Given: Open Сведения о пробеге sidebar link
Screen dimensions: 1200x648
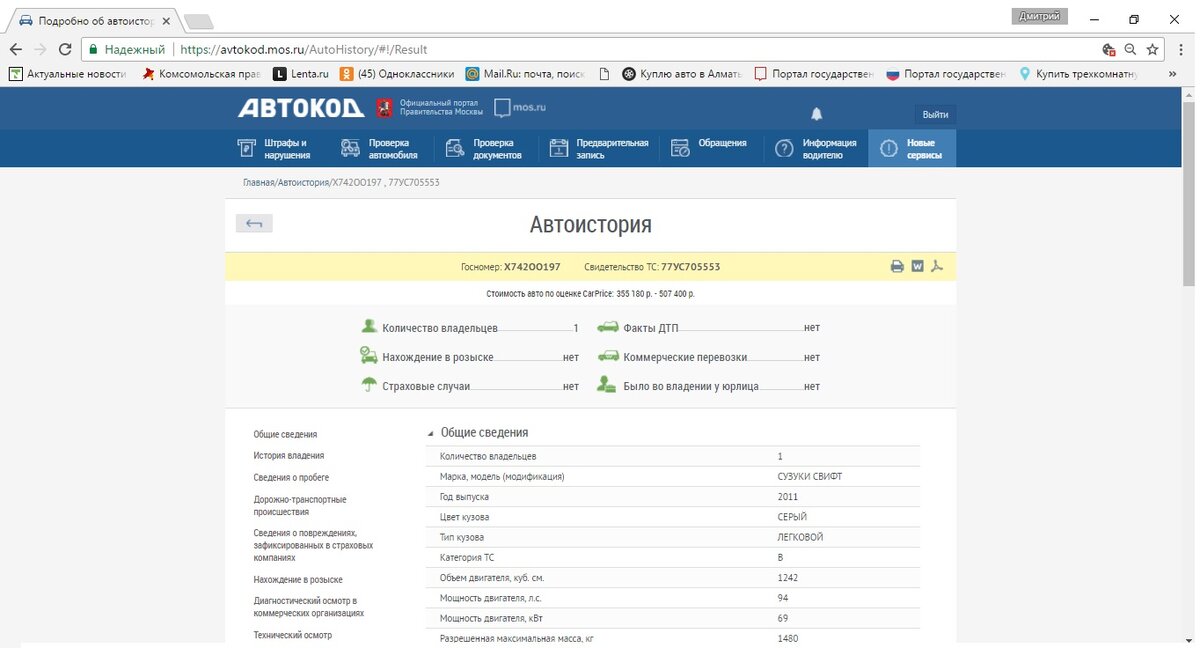Looking at the screenshot, I should [291, 478].
